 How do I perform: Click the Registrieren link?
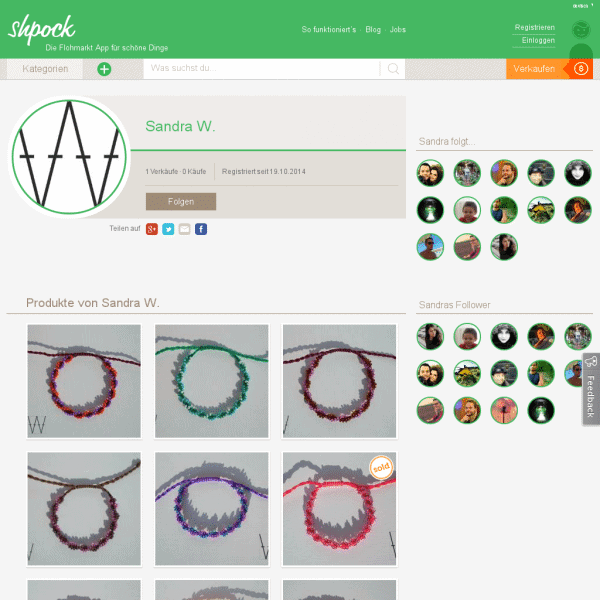534,28
